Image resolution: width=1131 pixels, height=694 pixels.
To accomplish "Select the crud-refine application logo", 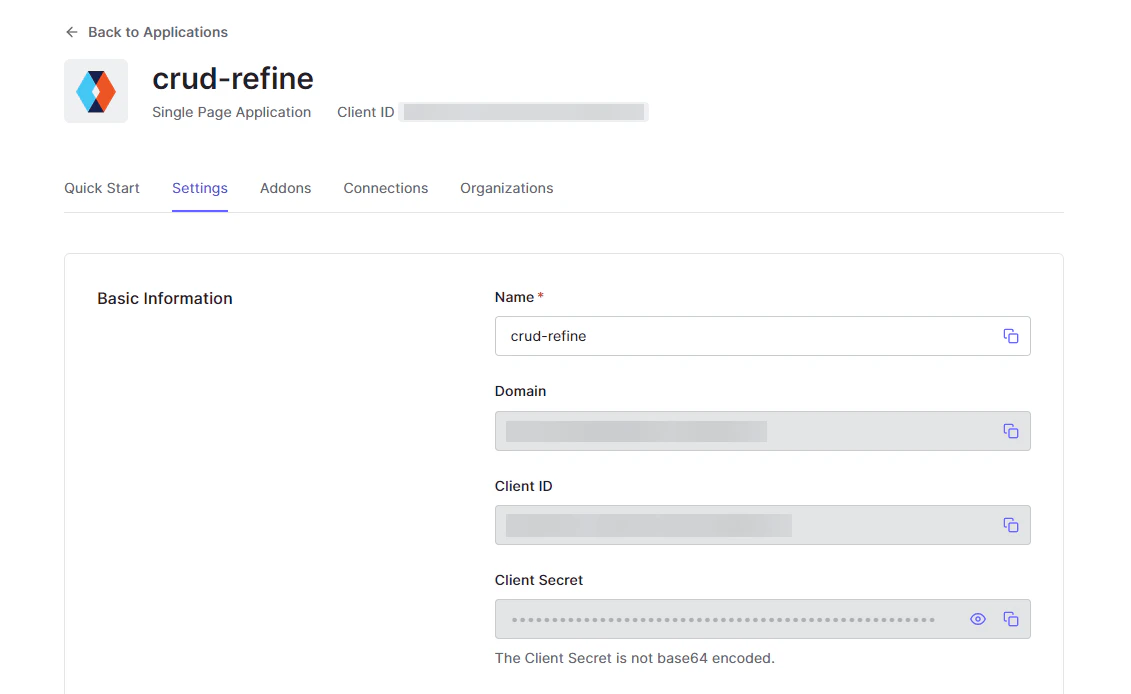I will pyautogui.click(x=96, y=90).
